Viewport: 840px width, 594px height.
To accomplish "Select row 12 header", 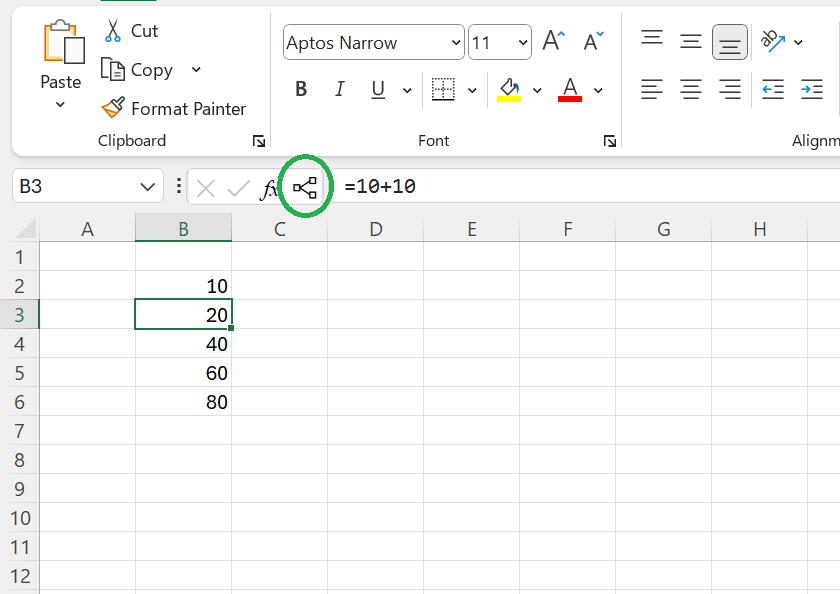I will tap(19, 576).
